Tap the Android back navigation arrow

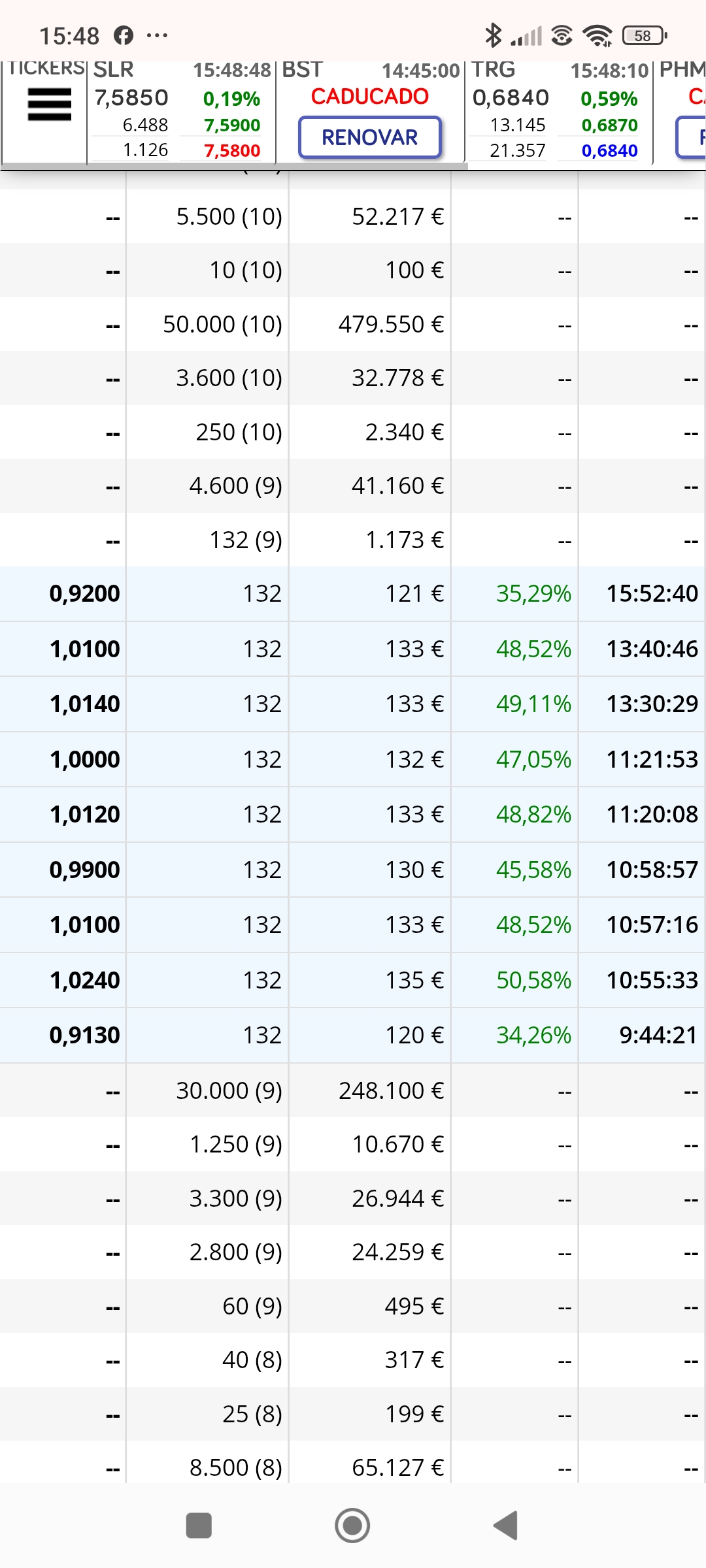506,1526
